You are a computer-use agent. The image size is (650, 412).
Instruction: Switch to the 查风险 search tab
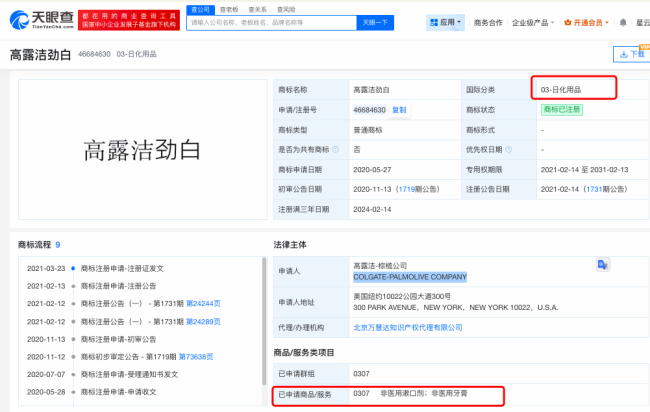[x=286, y=10]
